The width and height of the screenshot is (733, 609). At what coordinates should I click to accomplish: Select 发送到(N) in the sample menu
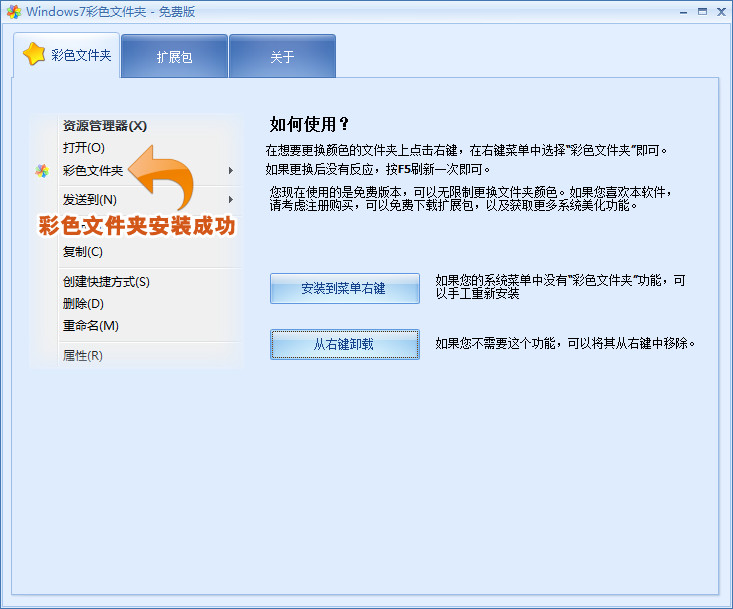pos(90,200)
